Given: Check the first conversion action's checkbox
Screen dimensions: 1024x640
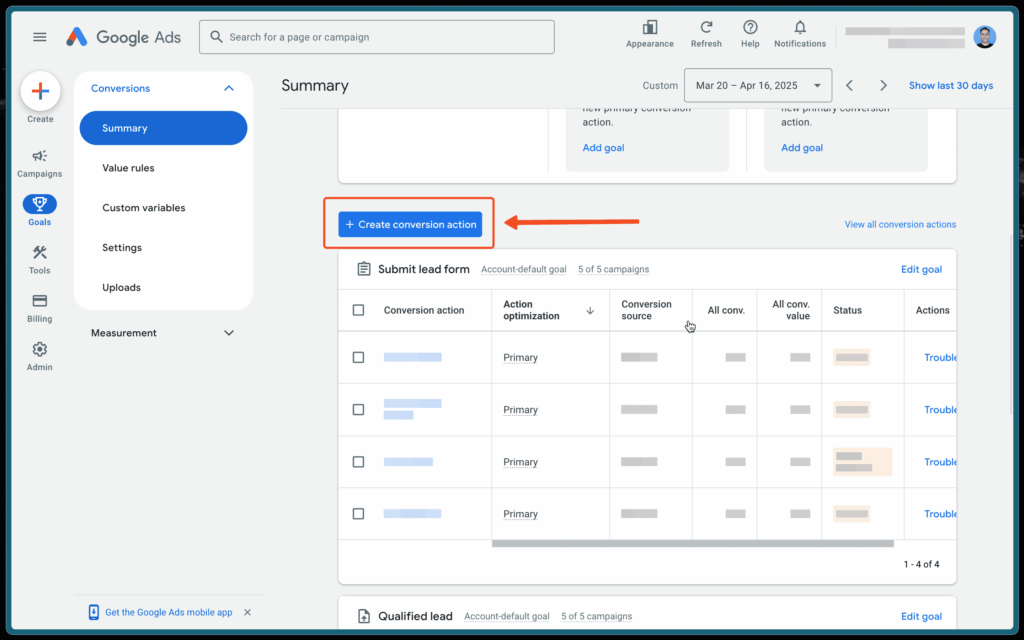Looking at the screenshot, I should [x=357, y=357].
